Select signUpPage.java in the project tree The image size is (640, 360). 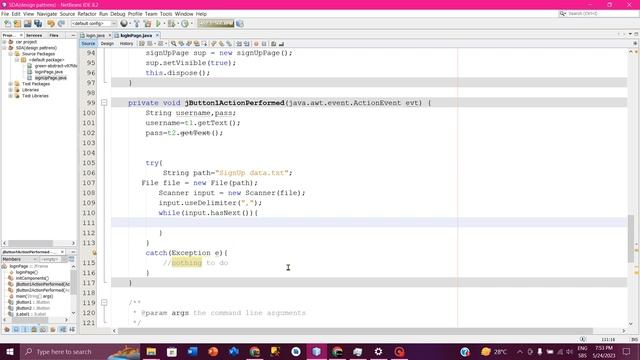[x=50, y=78]
